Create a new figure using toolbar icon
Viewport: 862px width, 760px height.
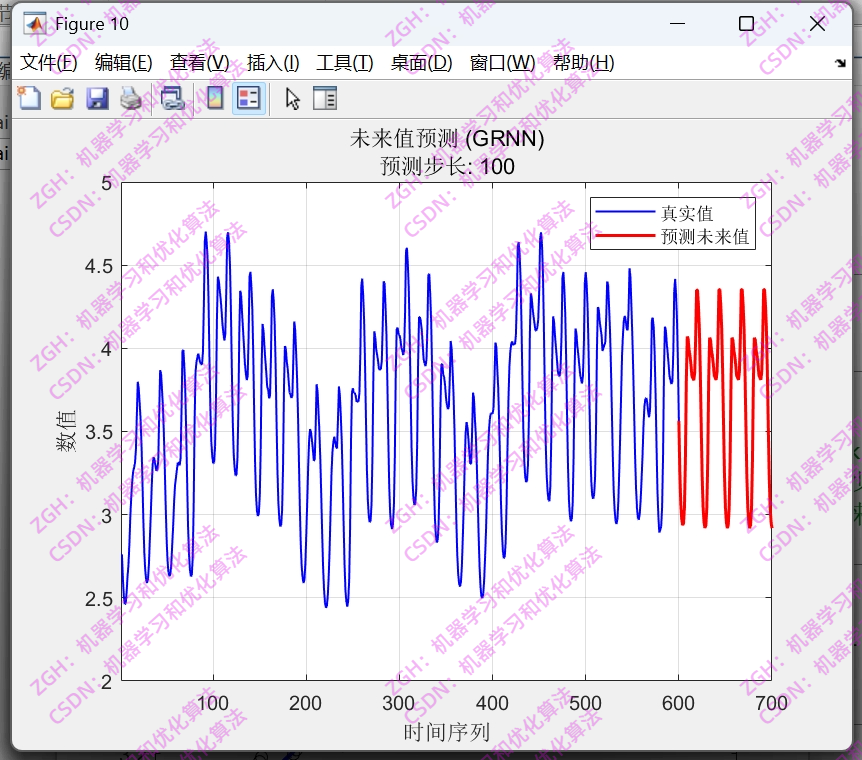[28, 98]
